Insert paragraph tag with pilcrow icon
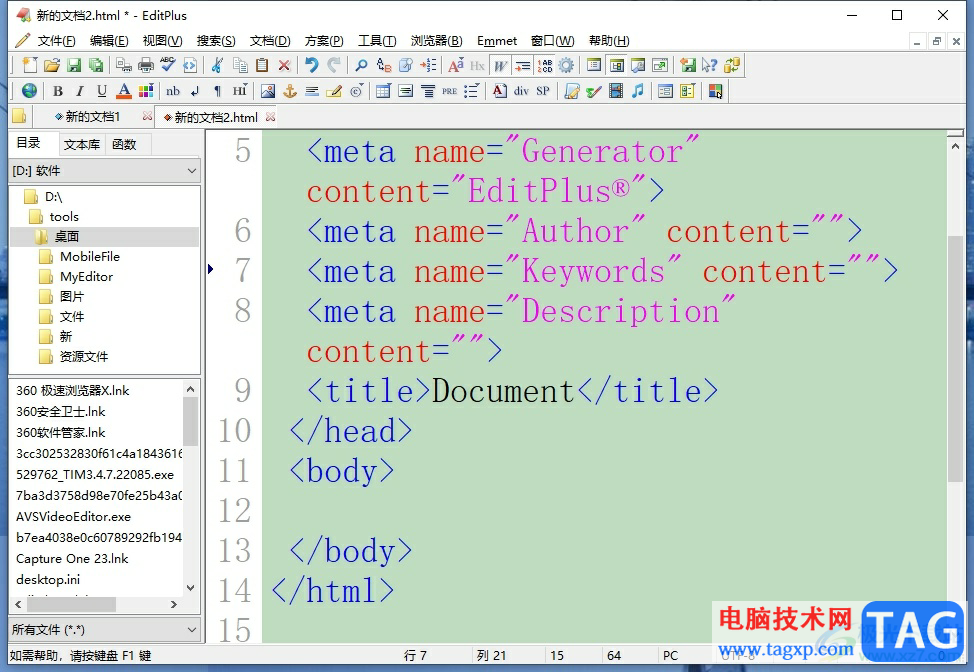Viewport: 974px width, 672px height. pyautogui.click(x=217, y=91)
